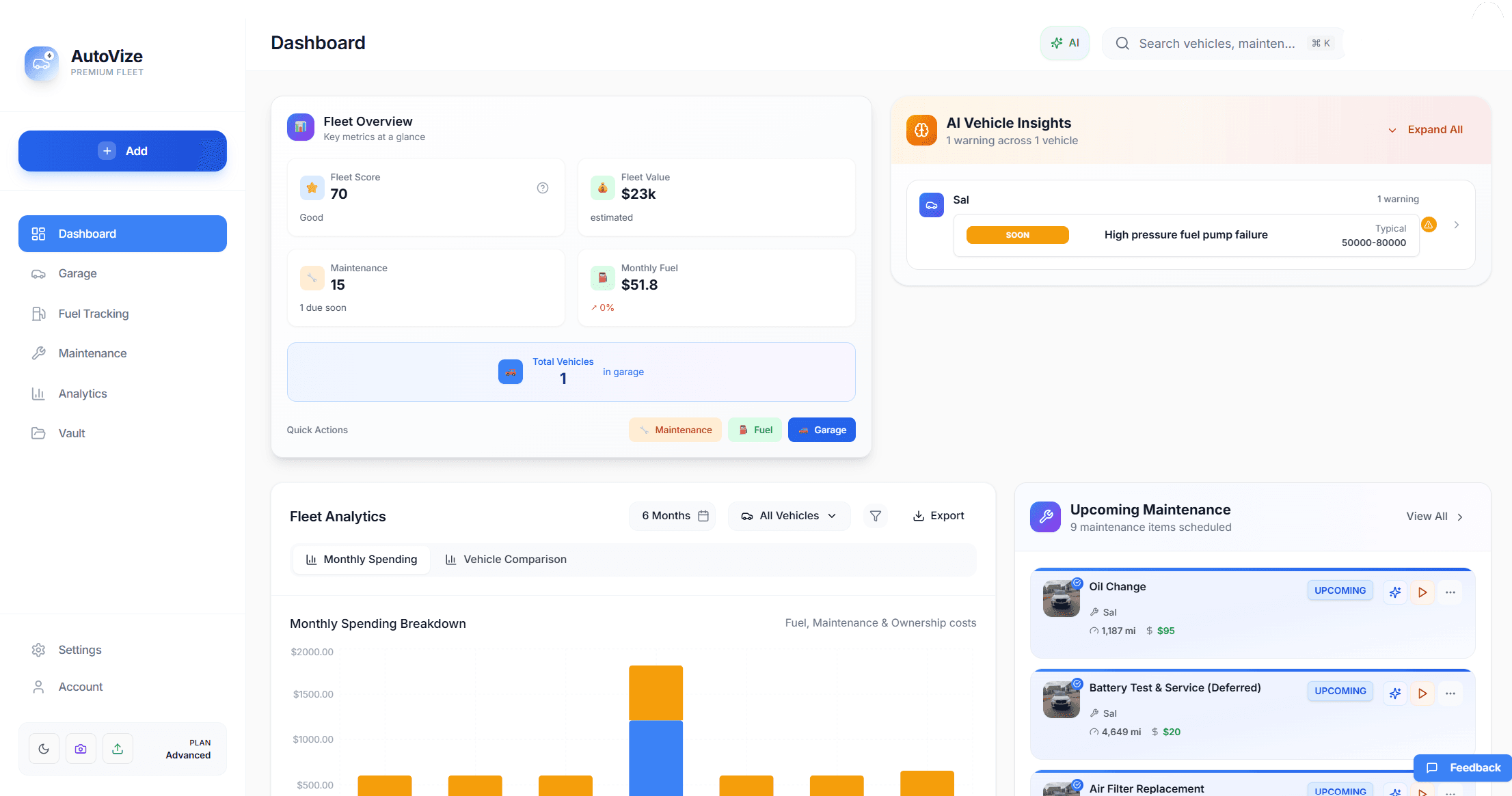Click the Maintenance wrench metric icon
Viewport: 1512px width, 796px height.
(x=312, y=278)
